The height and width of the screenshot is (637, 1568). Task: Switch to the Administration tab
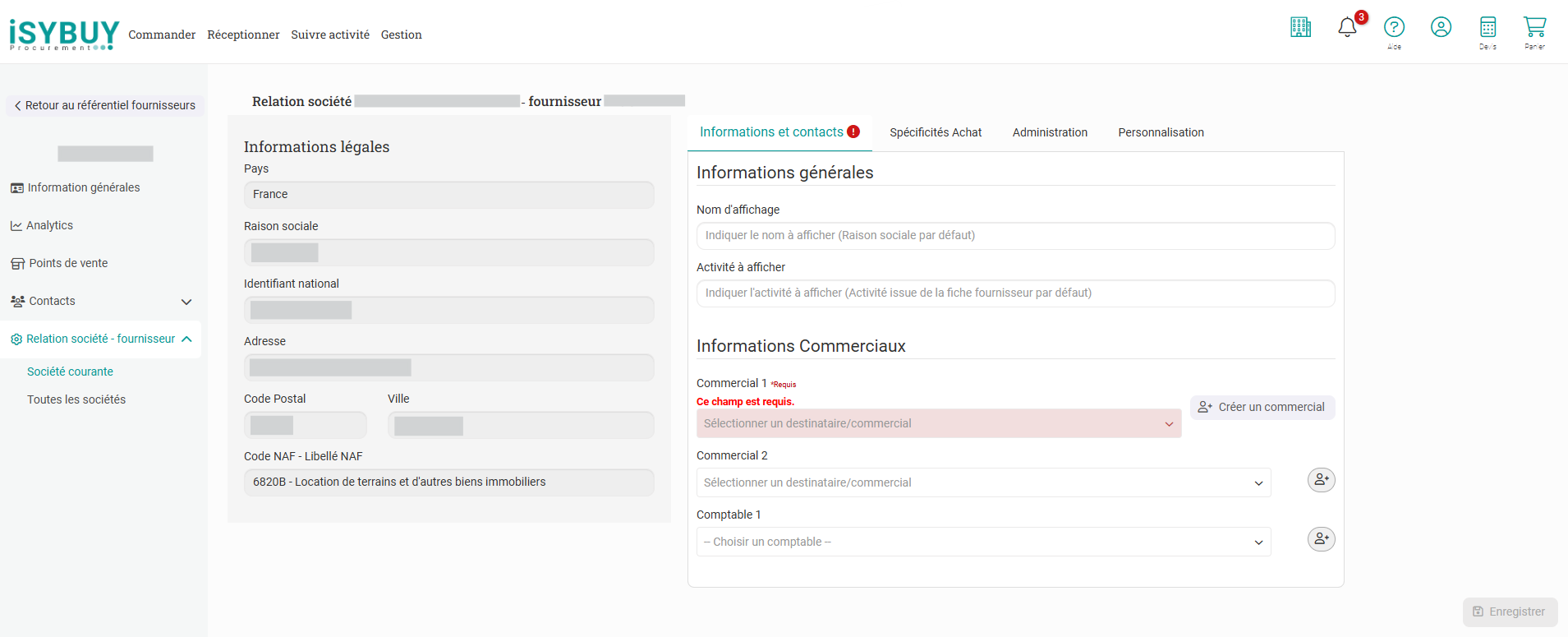[1050, 132]
